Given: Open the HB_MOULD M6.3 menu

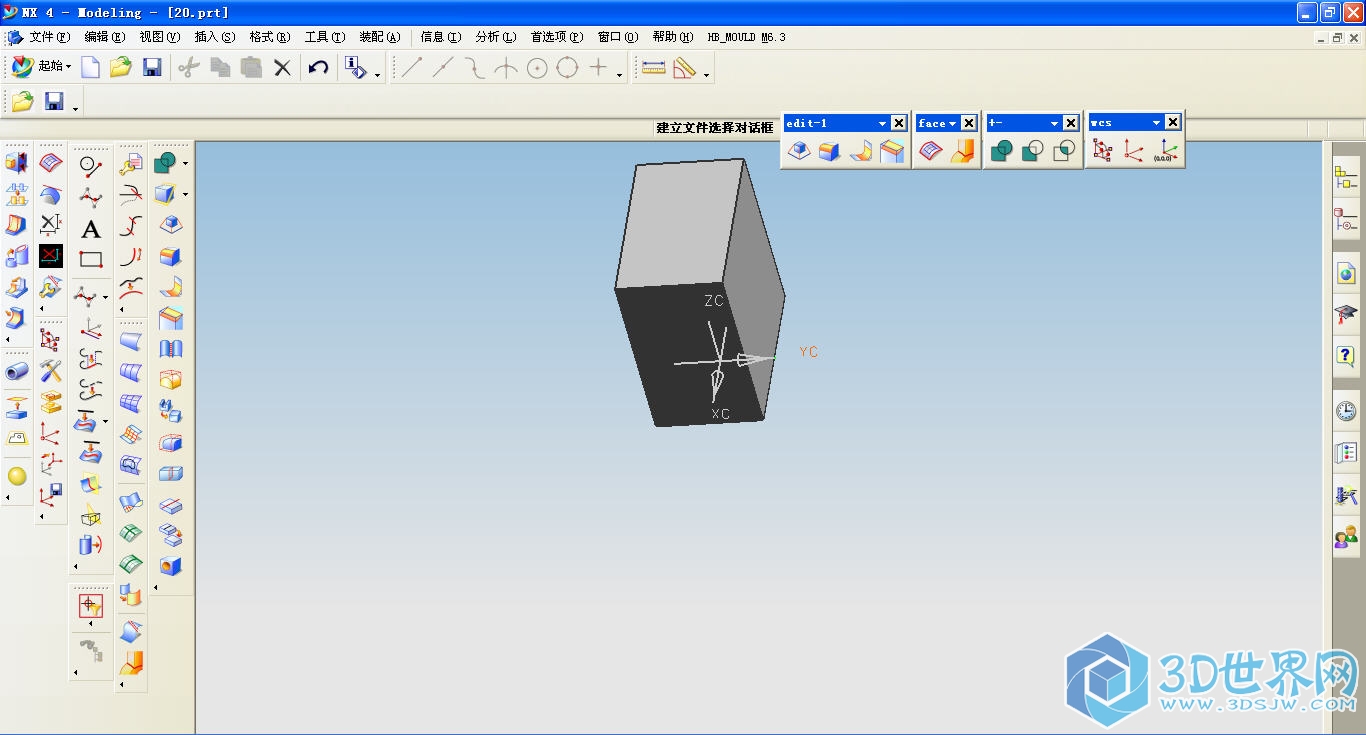Looking at the screenshot, I should (x=747, y=37).
